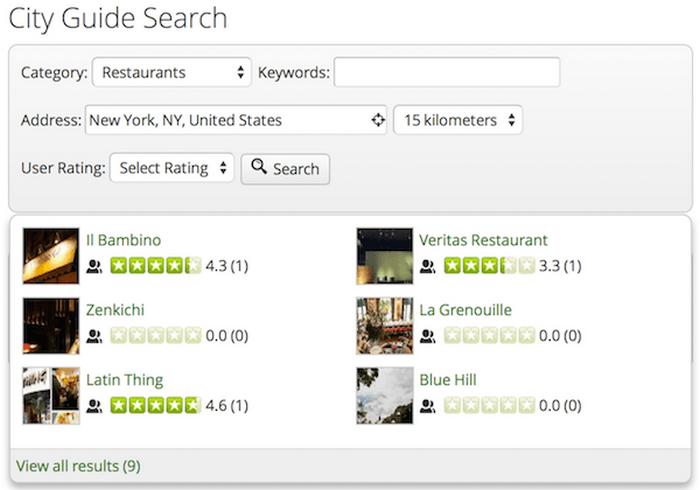The image size is (700, 490).
Task: Click the Blue Hill thumbnail photo
Action: pyautogui.click(x=384, y=395)
